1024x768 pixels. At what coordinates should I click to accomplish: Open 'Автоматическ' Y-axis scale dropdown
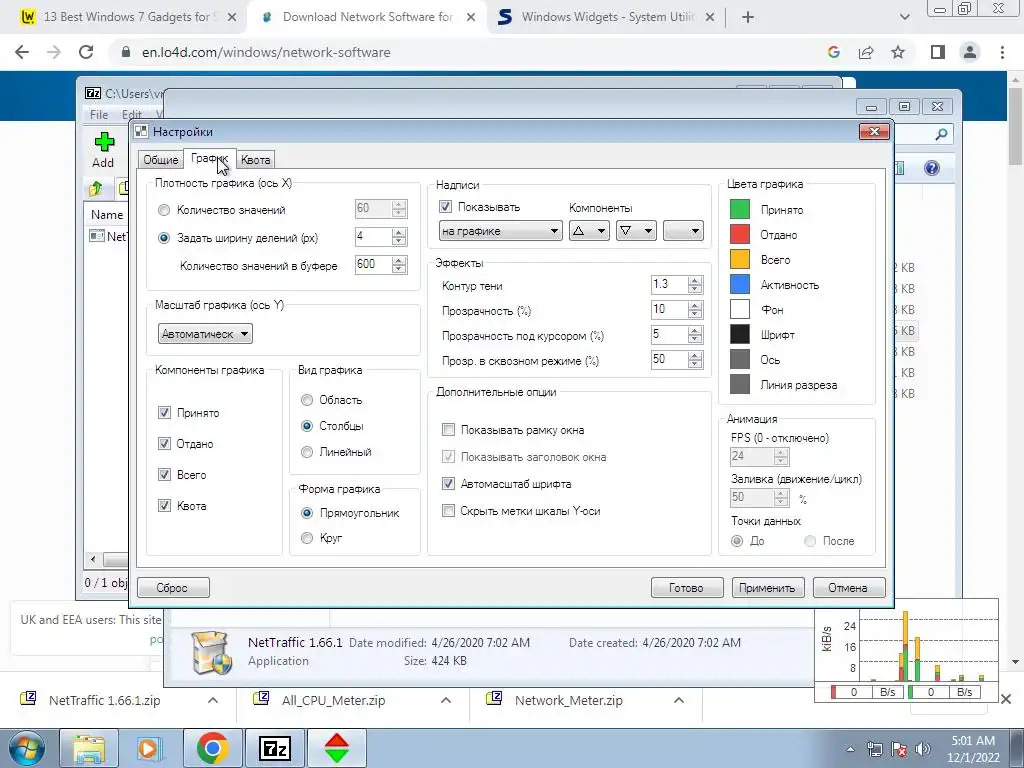tap(205, 334)
